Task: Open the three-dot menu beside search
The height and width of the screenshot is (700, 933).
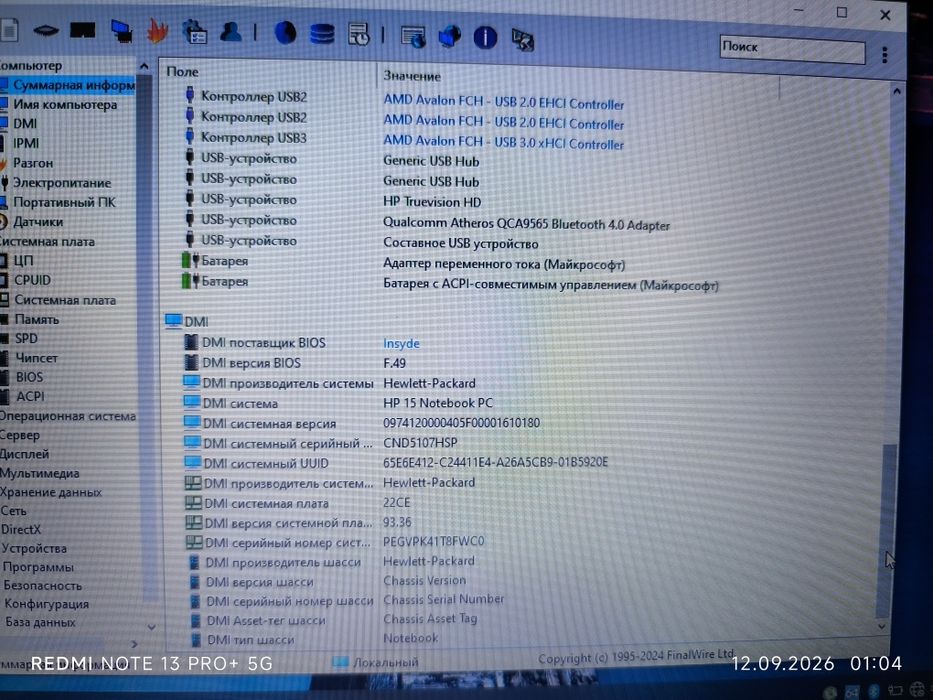Action: [x=885, y=55]
